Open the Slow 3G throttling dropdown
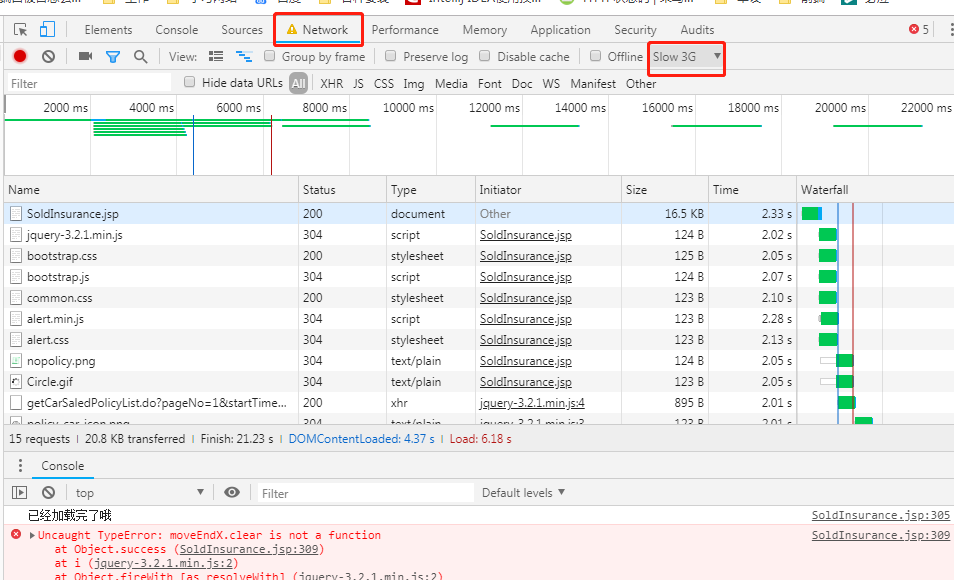The height and width of the screenshot is (580, 954). [x=686, y=57]
